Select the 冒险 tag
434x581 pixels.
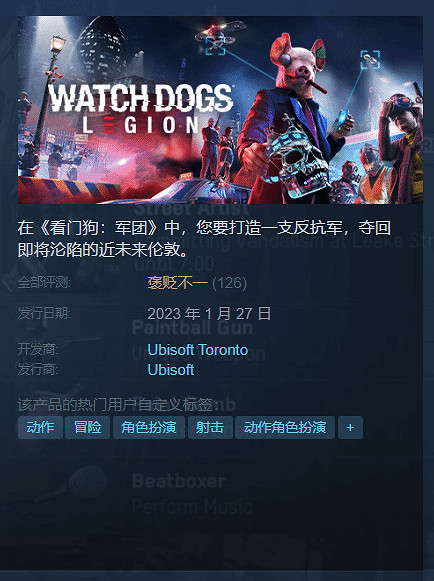(x=87, y=427)
